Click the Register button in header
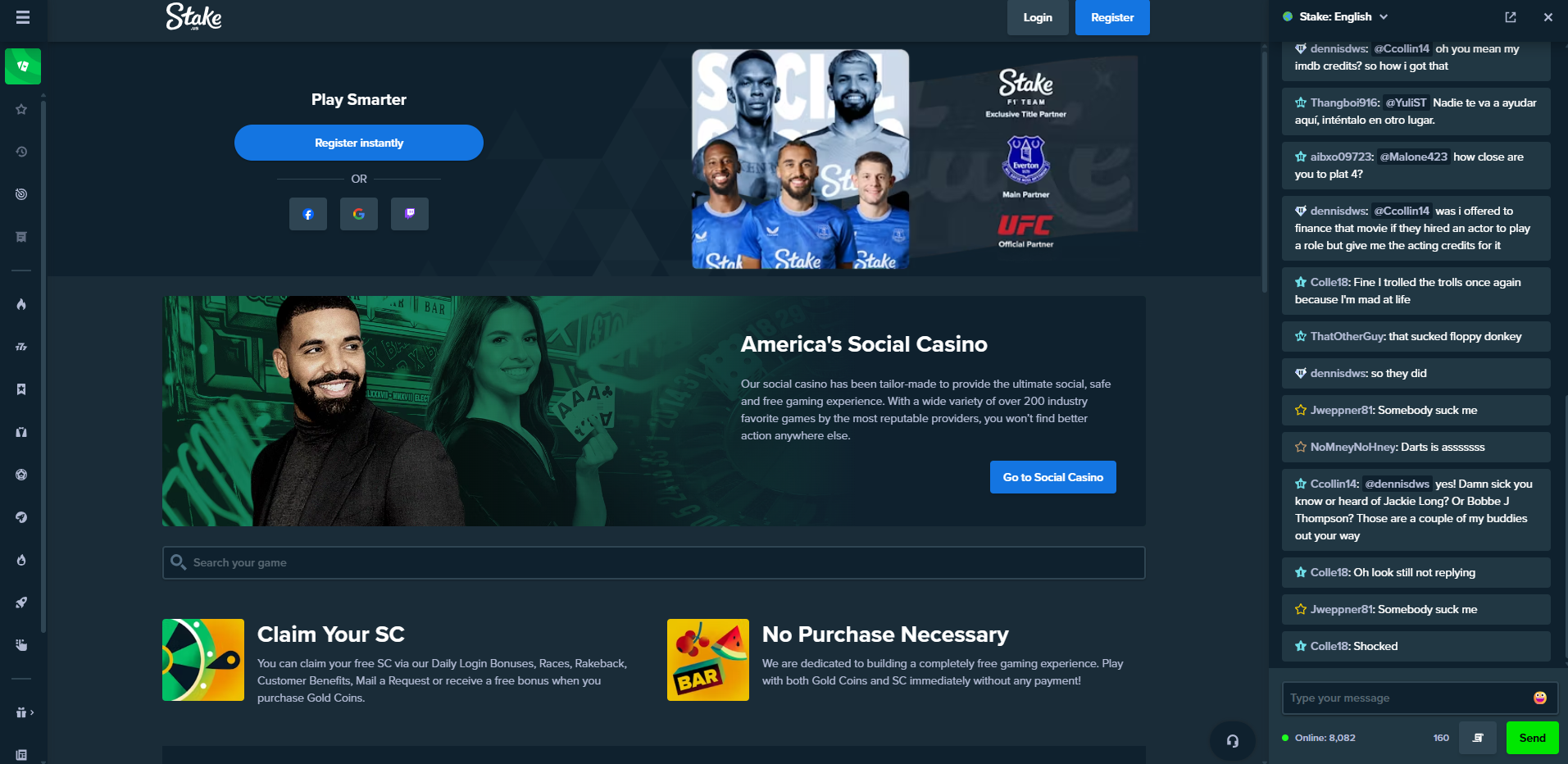 (1112, 17)
